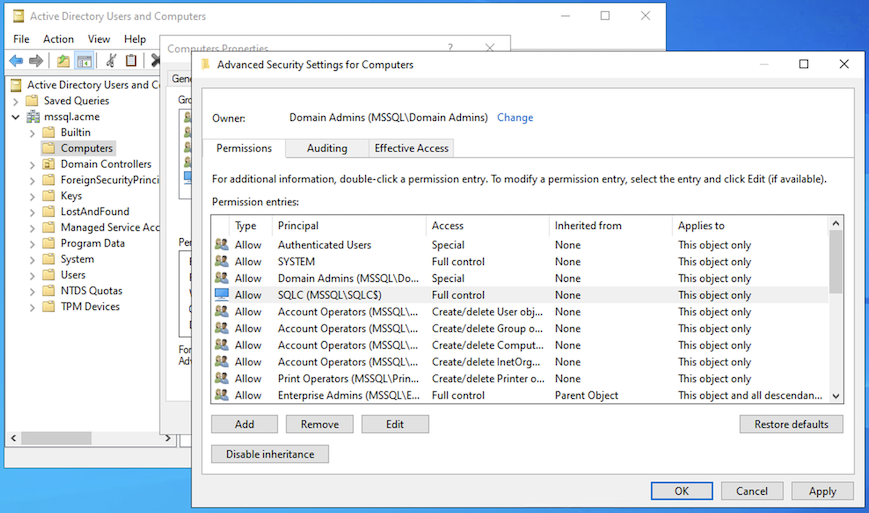869x513 pixels.
Task: Expand the Keys node
Action: 32,197
